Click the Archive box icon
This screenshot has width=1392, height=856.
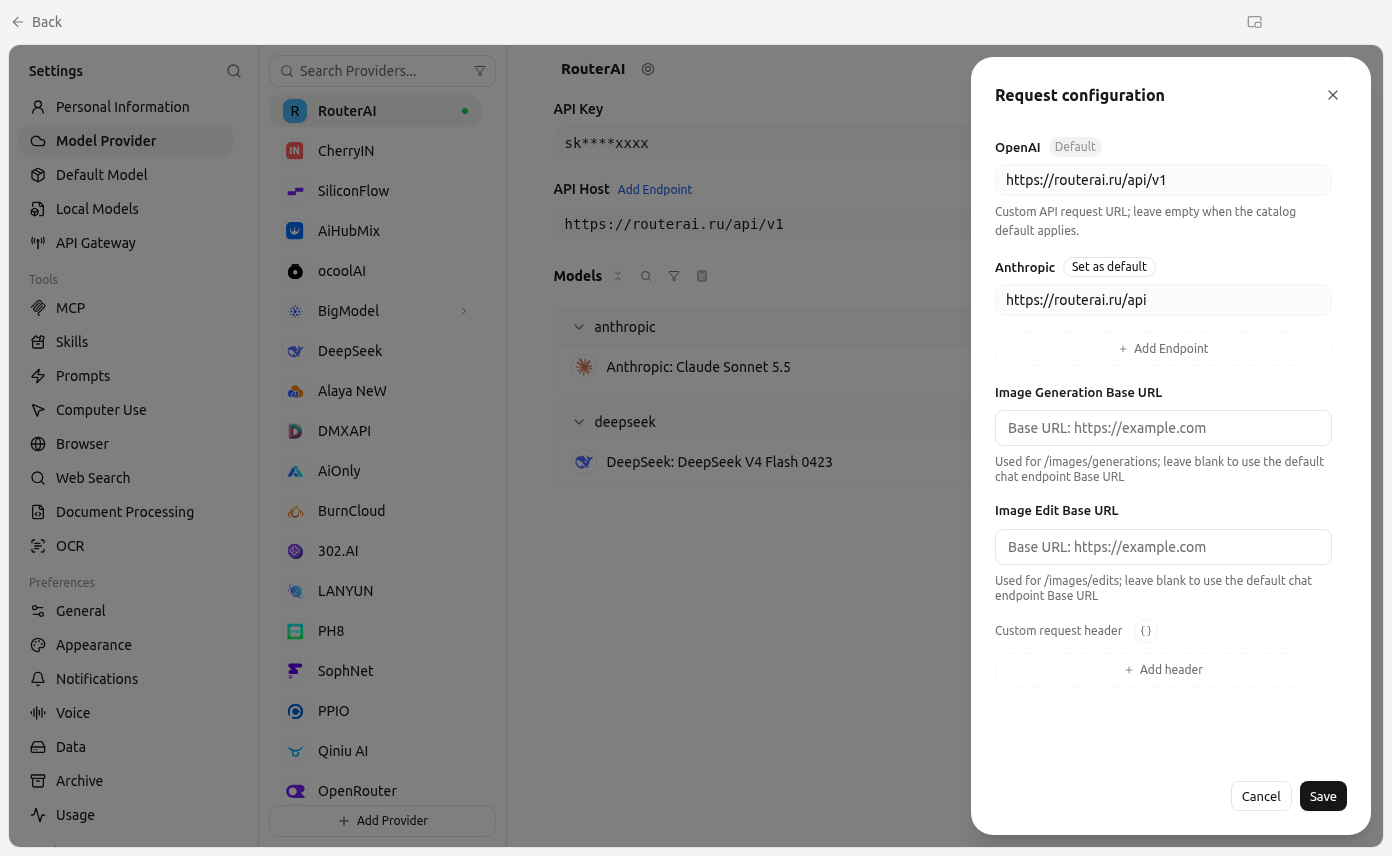coord(38,781)
